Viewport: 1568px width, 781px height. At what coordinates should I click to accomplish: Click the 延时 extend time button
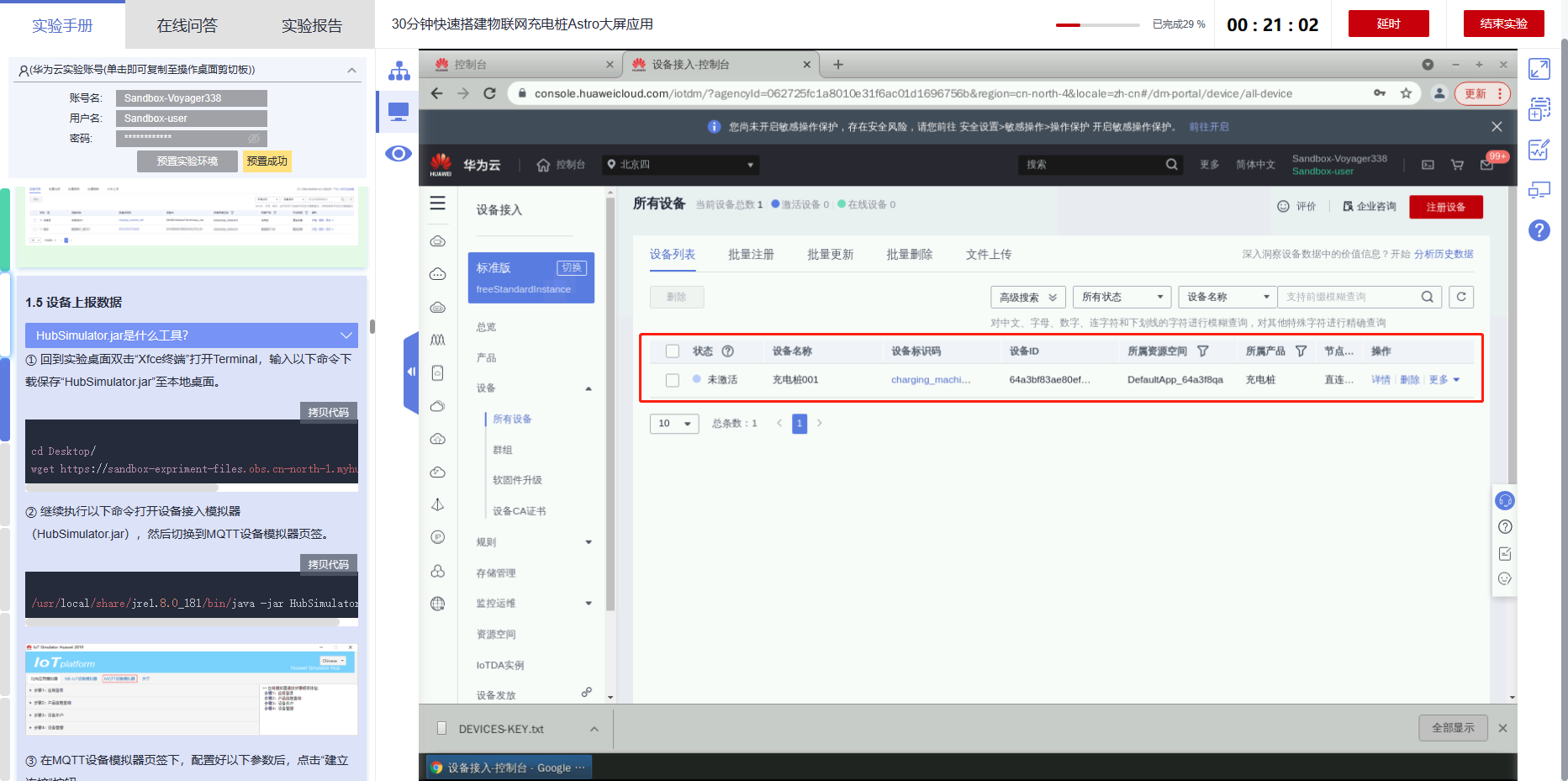pyautogui.click(x=1389, y=24)
